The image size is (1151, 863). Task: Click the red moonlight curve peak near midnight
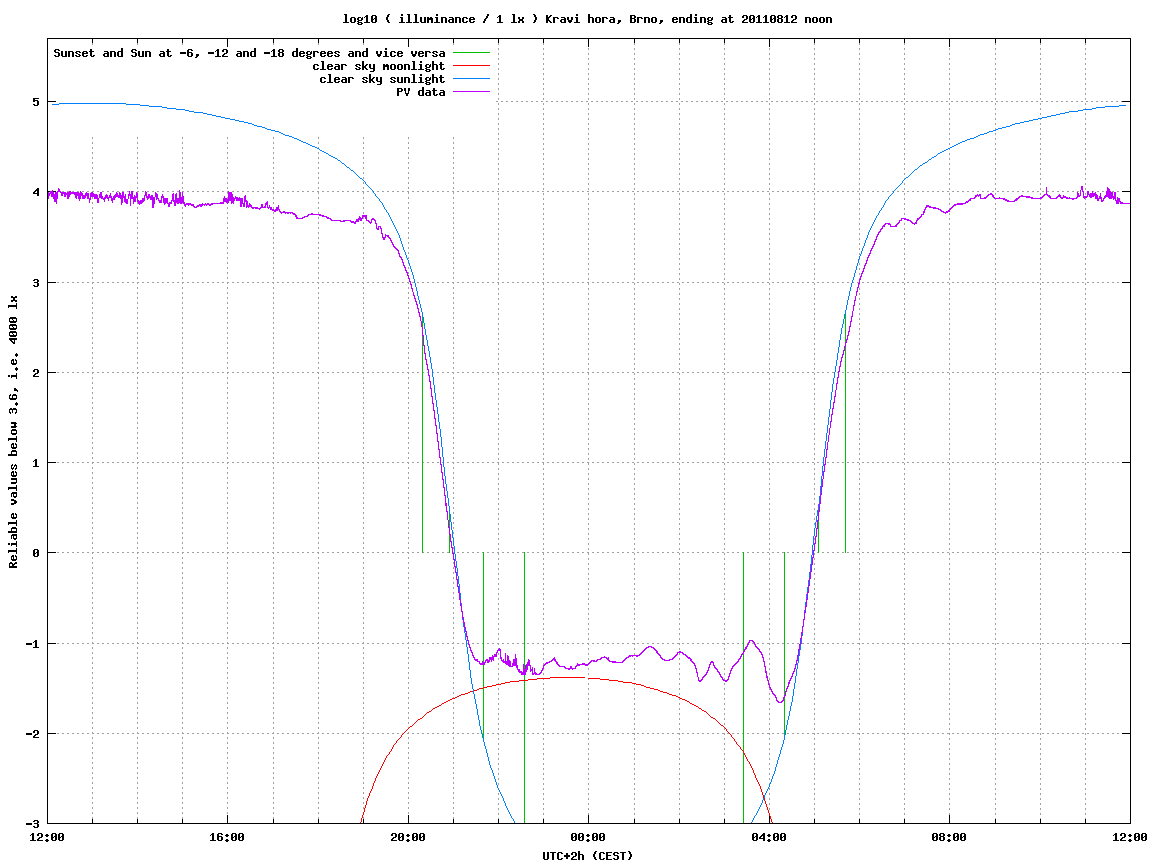coord(573,677)
